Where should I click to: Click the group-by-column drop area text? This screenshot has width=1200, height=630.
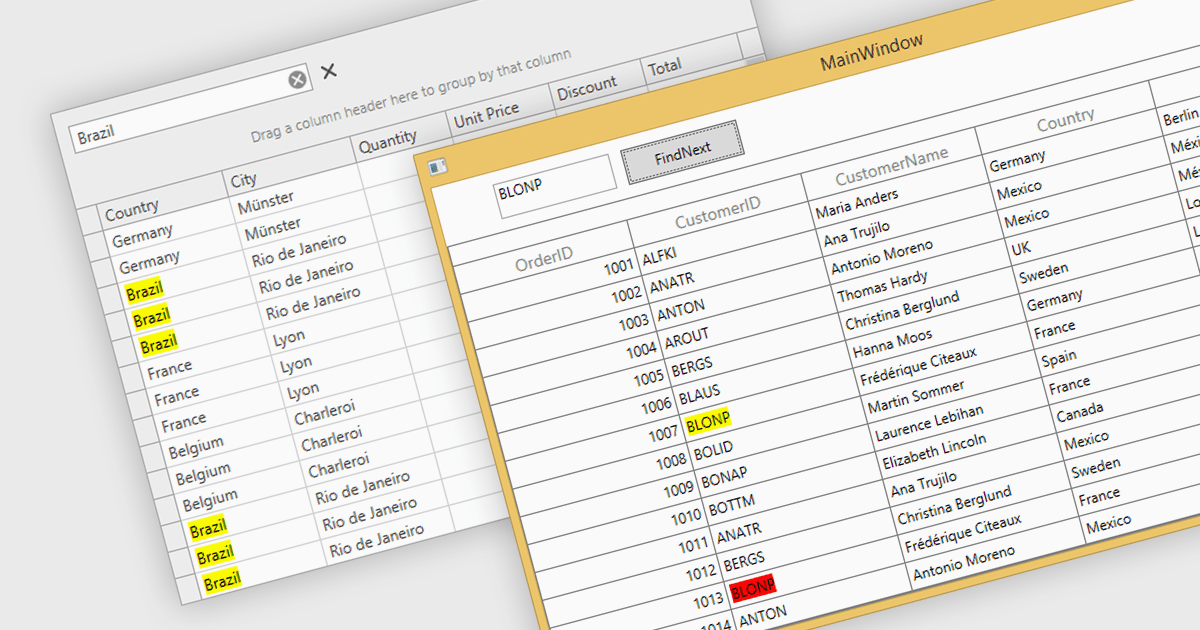click(410, 97)
